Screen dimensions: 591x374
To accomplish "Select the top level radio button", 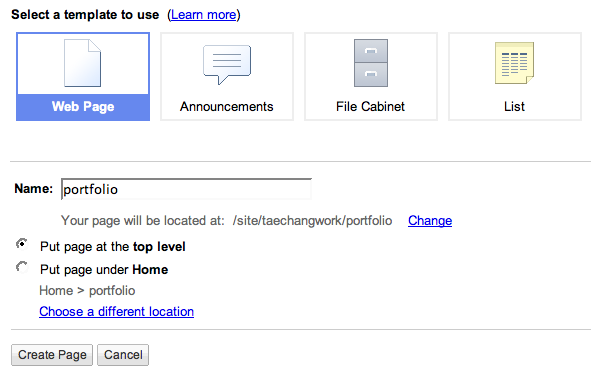I will tap(22, 244).
